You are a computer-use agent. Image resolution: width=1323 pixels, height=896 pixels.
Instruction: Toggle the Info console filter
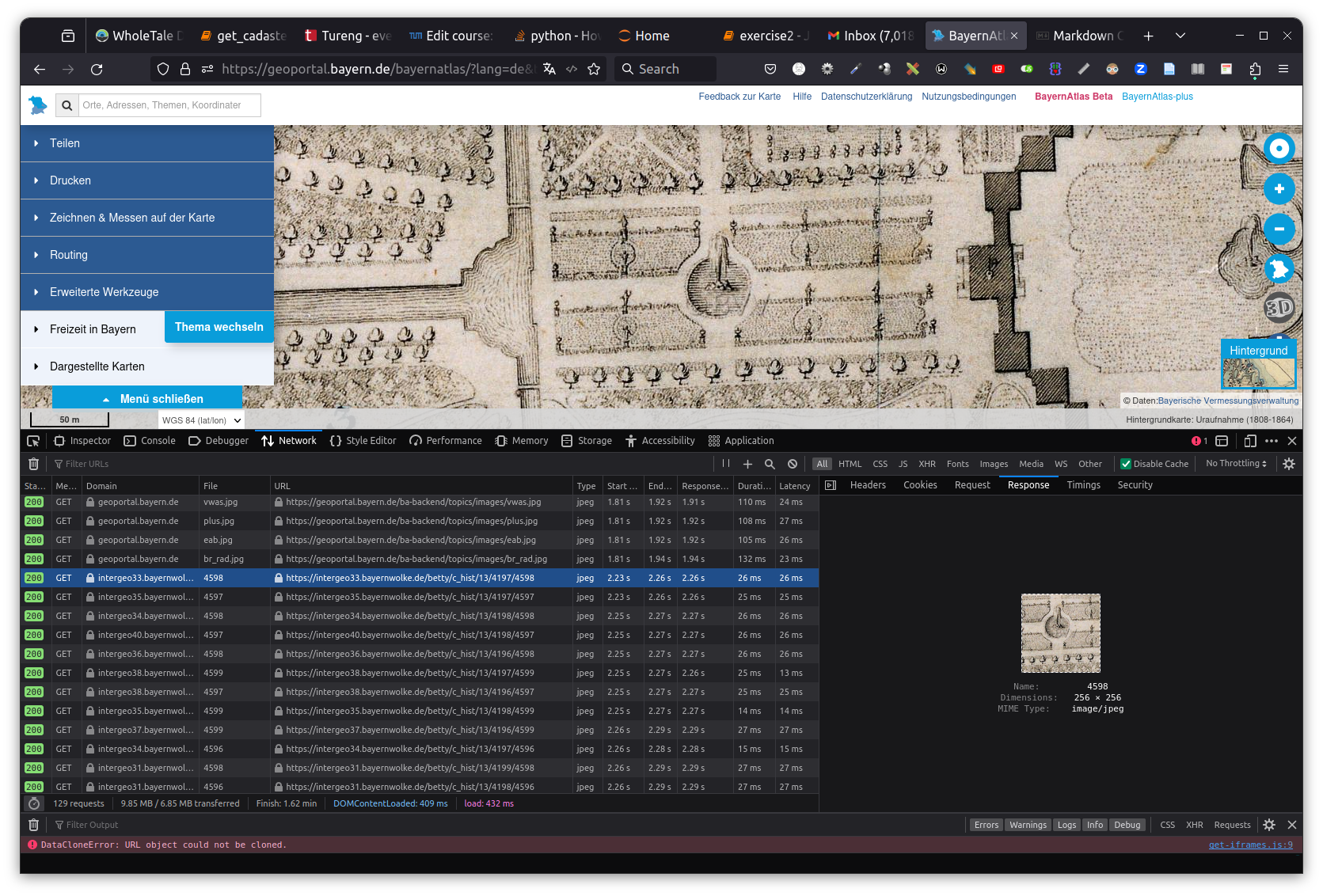click(1095, 825)
